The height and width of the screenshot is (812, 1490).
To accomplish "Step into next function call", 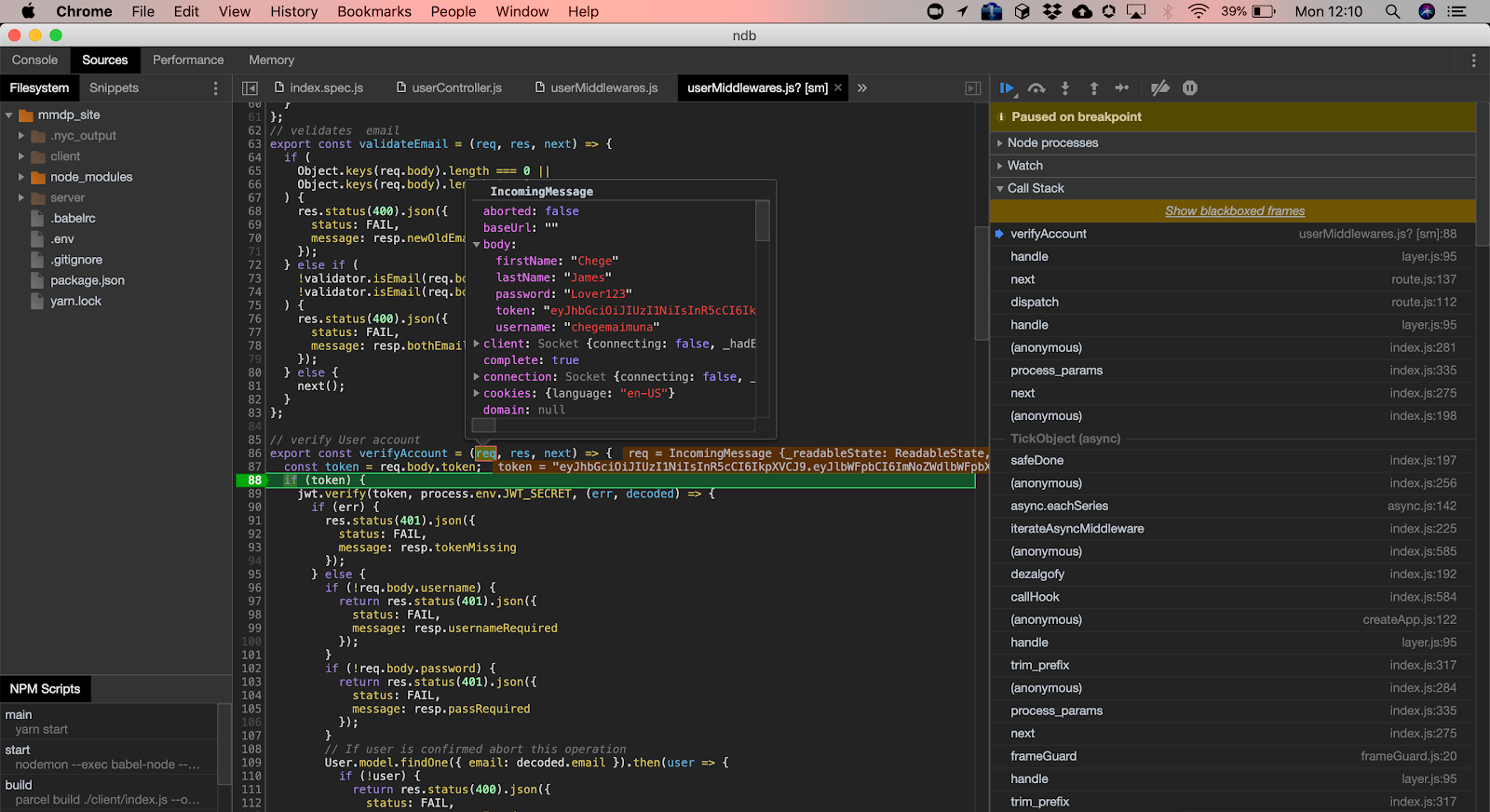I will [x=1065, y=88].
